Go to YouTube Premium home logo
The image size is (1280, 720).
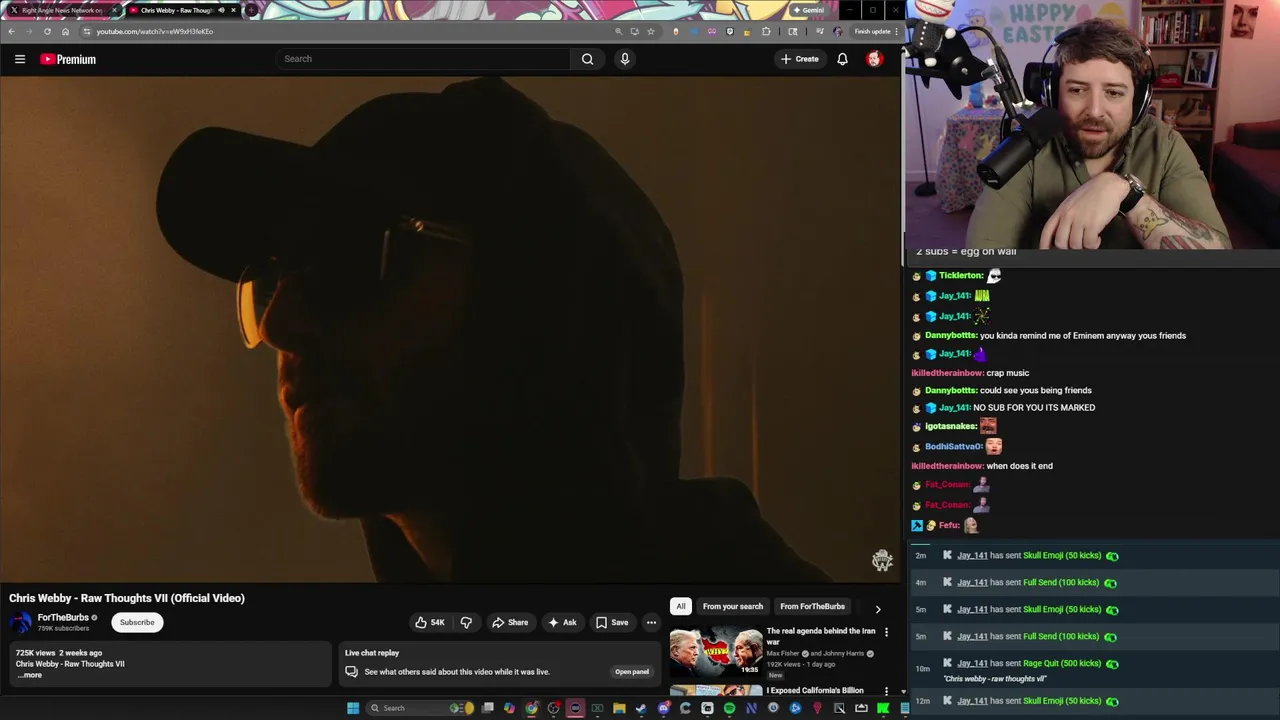pos(68,59)
